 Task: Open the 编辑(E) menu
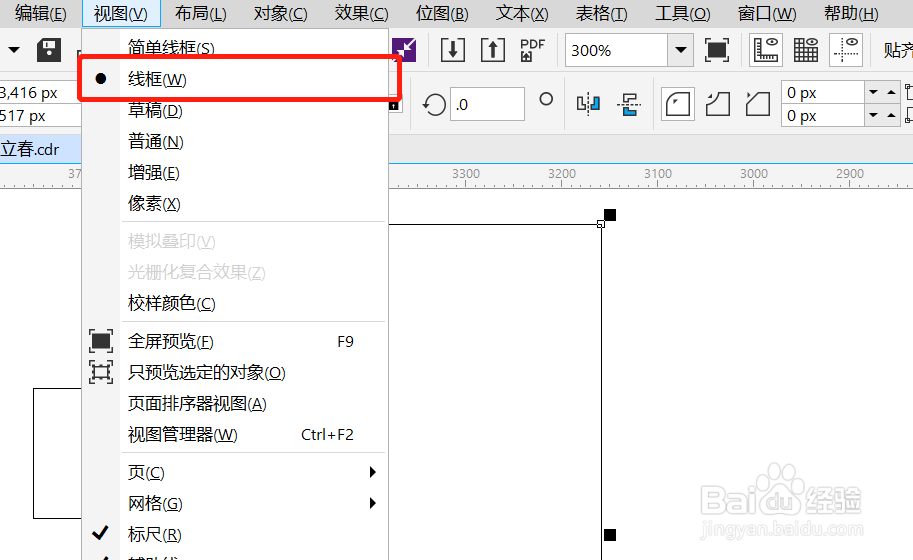click(x=40, y=13)
